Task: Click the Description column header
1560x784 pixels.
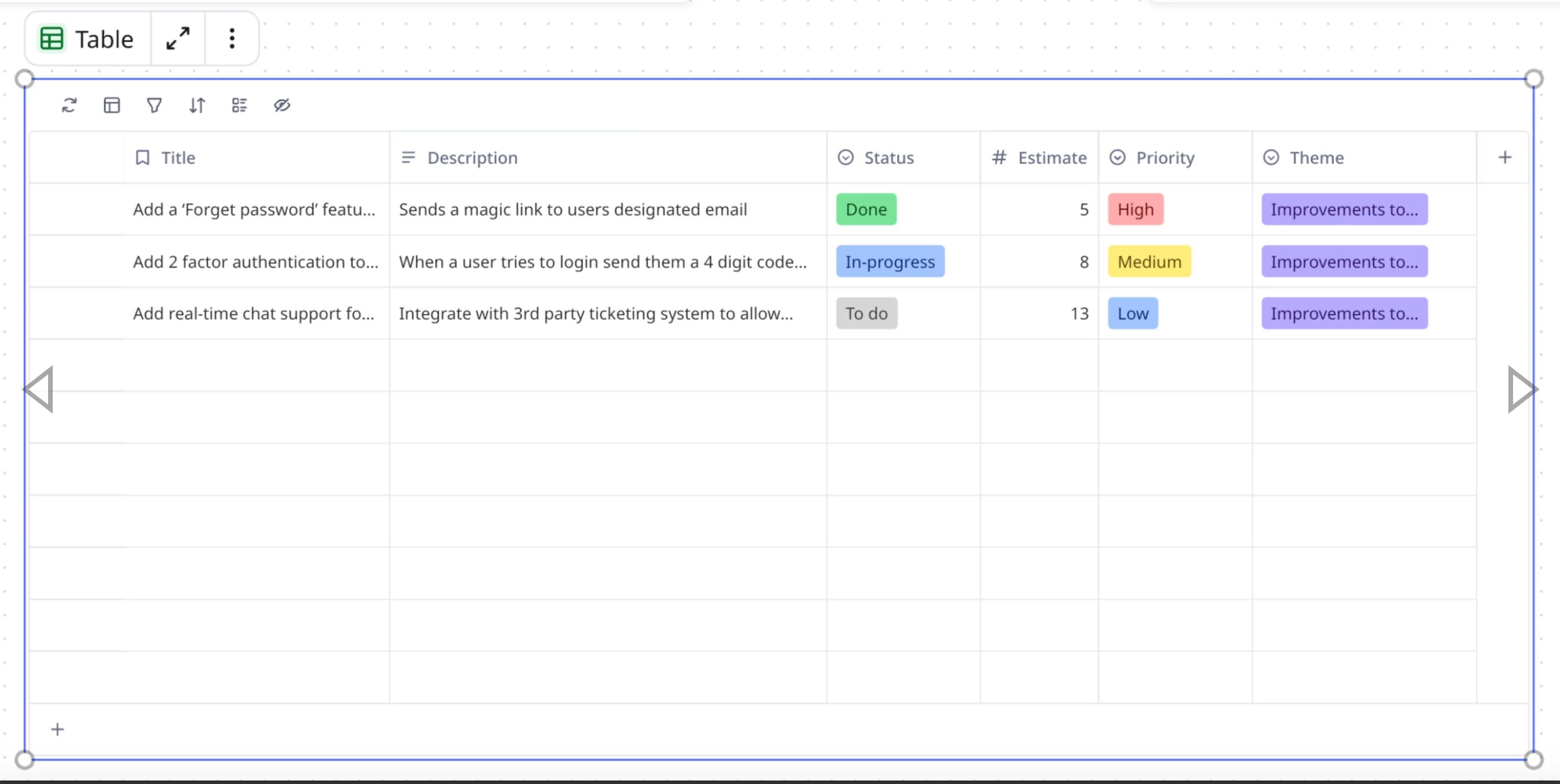Action: (608, 158)
